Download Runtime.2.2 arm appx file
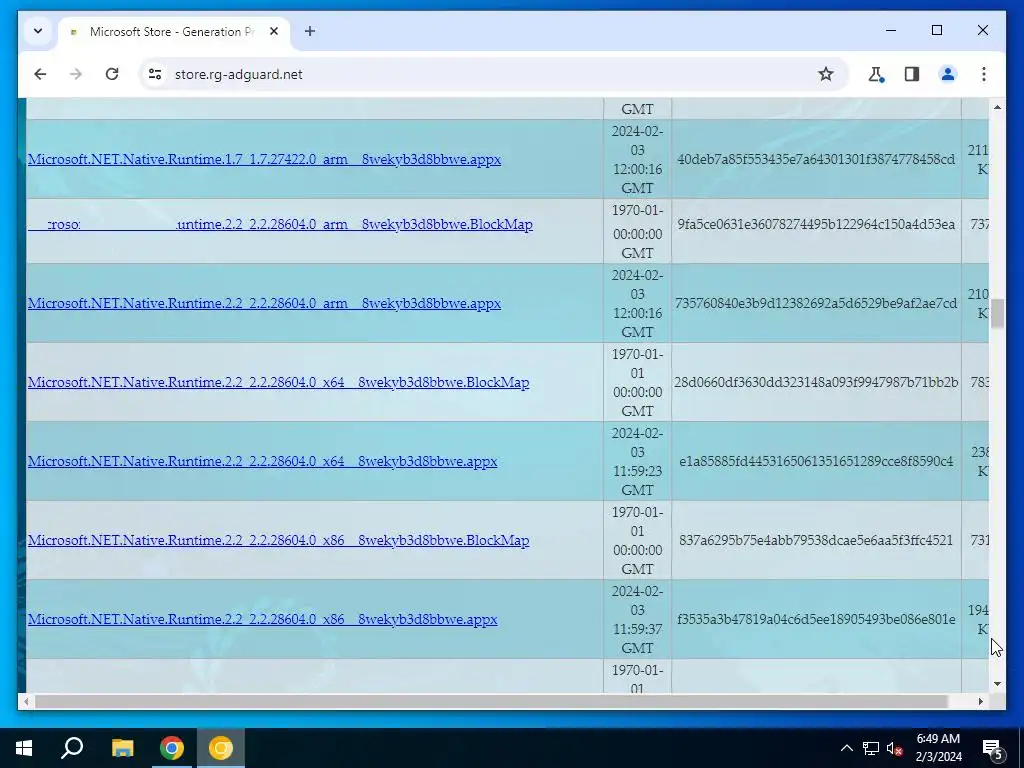 pyautogui.click(x=264, y=304)
